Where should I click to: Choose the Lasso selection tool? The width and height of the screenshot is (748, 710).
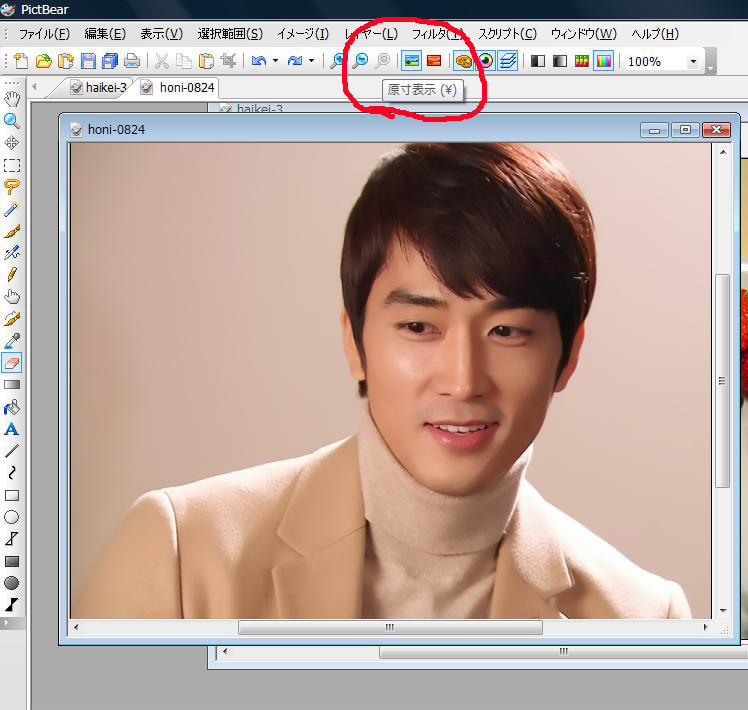[12, 187]
